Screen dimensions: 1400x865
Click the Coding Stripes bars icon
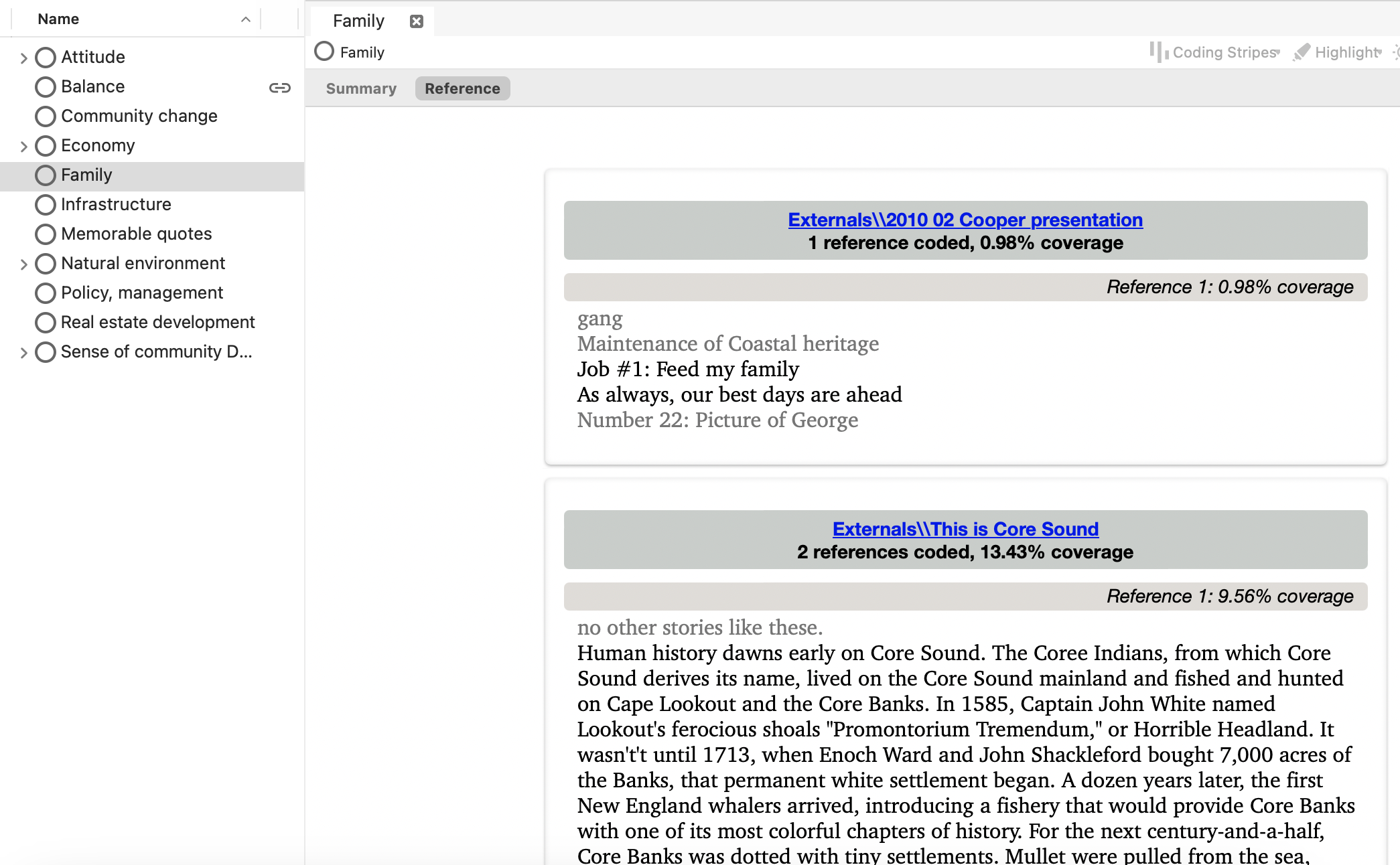(1159, 52)
